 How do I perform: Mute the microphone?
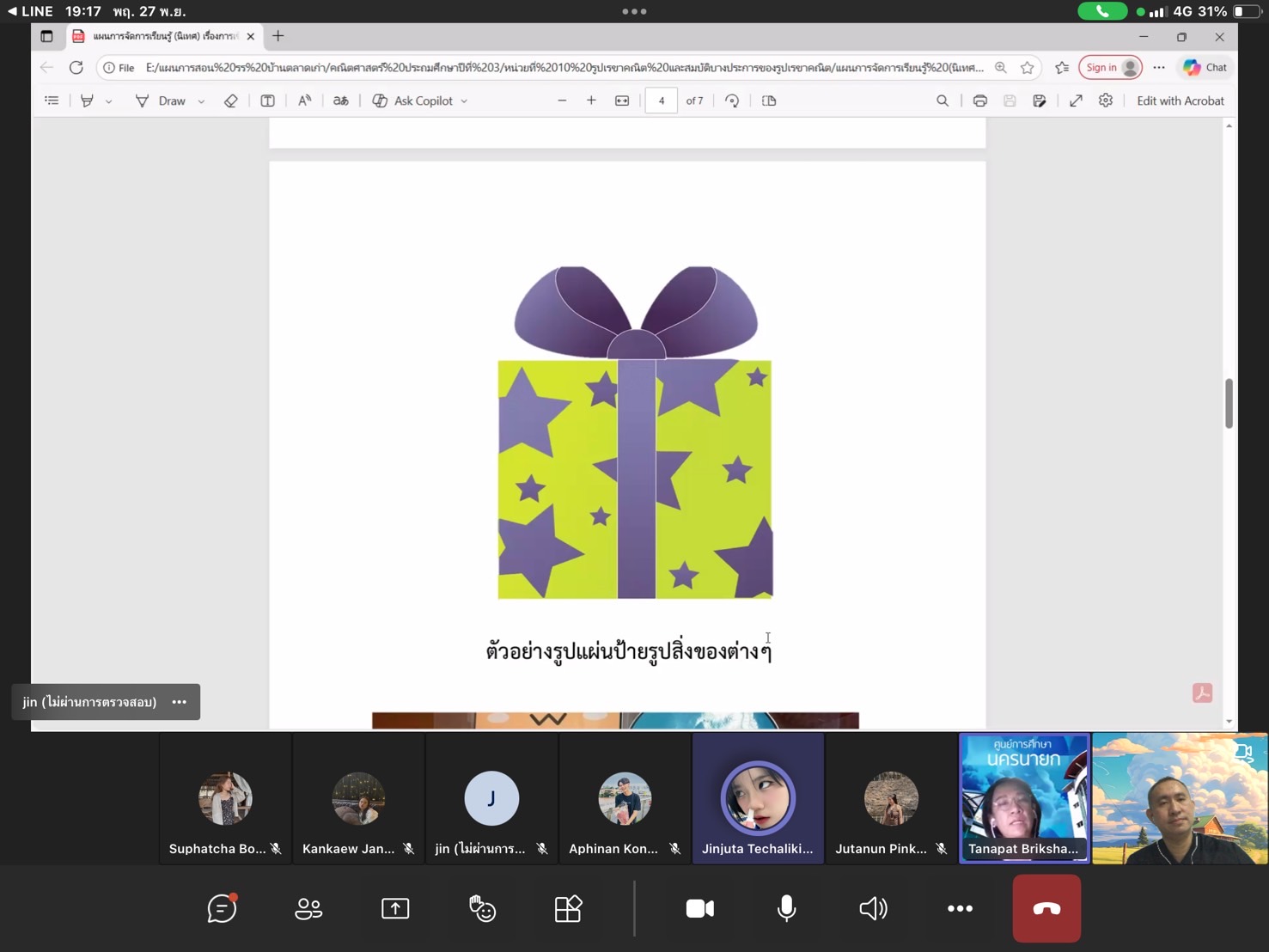click(x=786, y=908)
